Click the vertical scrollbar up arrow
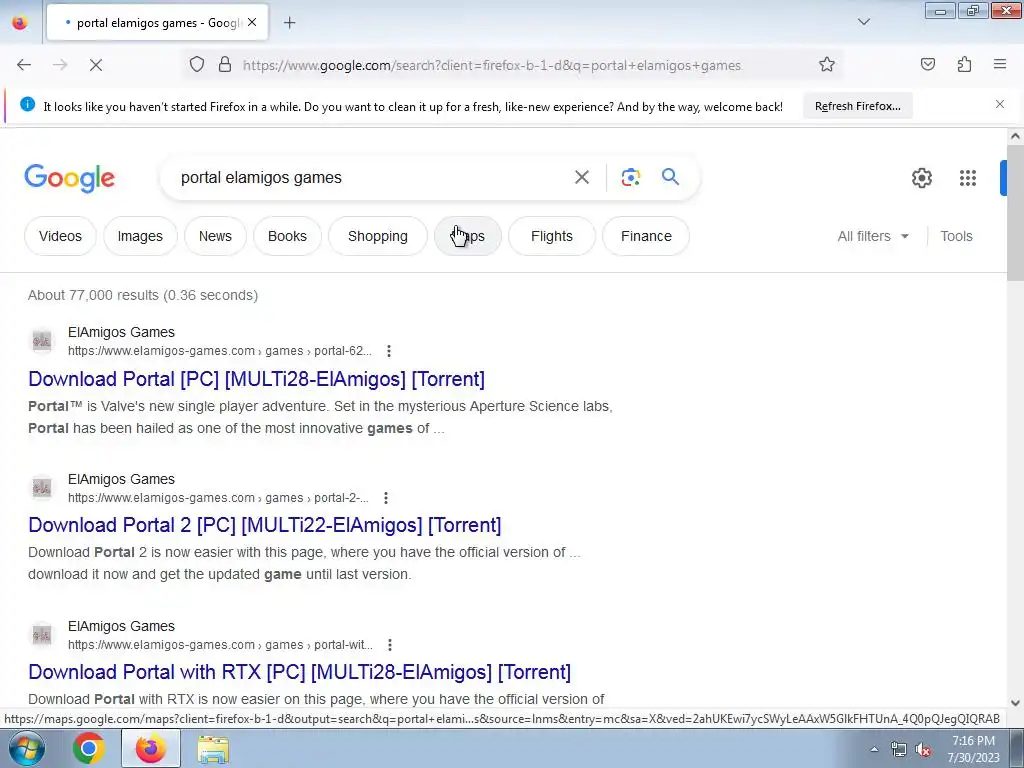 tap(1015, 136)
